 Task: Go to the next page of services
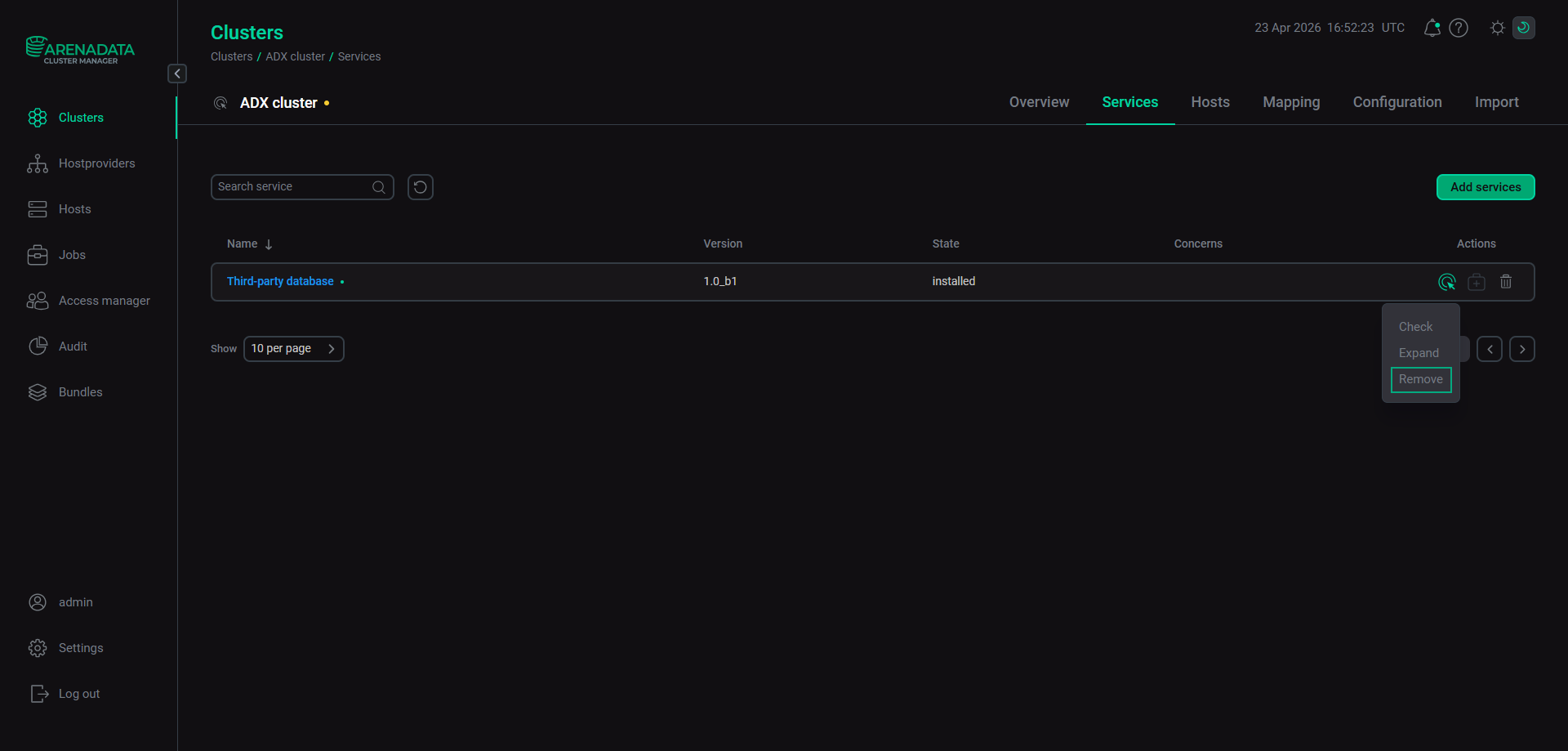coord(1522,349)
